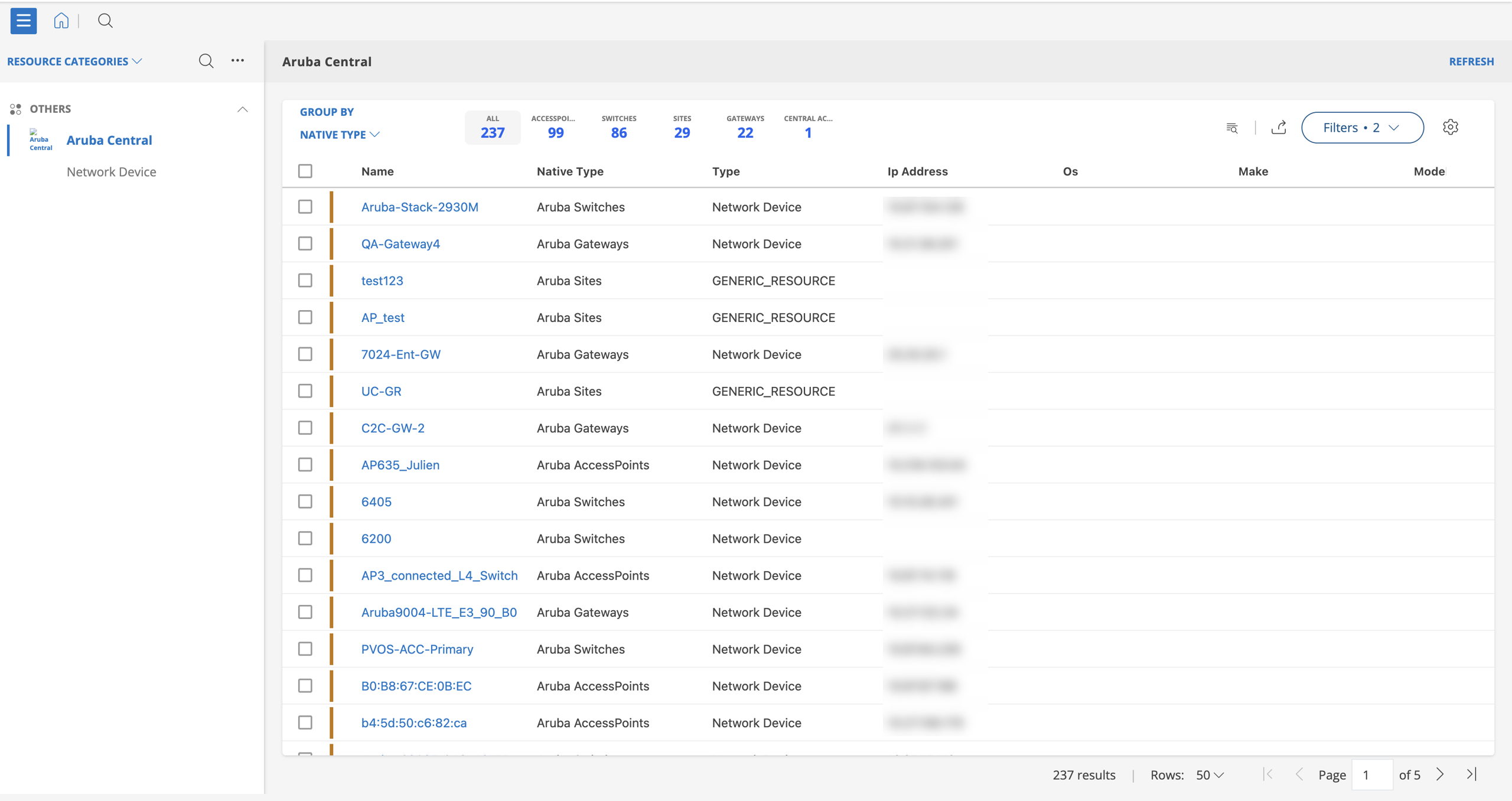Click GENERIC_RESOURCE in the test123 row
Image resolution: width=1512 pixels, height=801 pixels.
point(773,281)
